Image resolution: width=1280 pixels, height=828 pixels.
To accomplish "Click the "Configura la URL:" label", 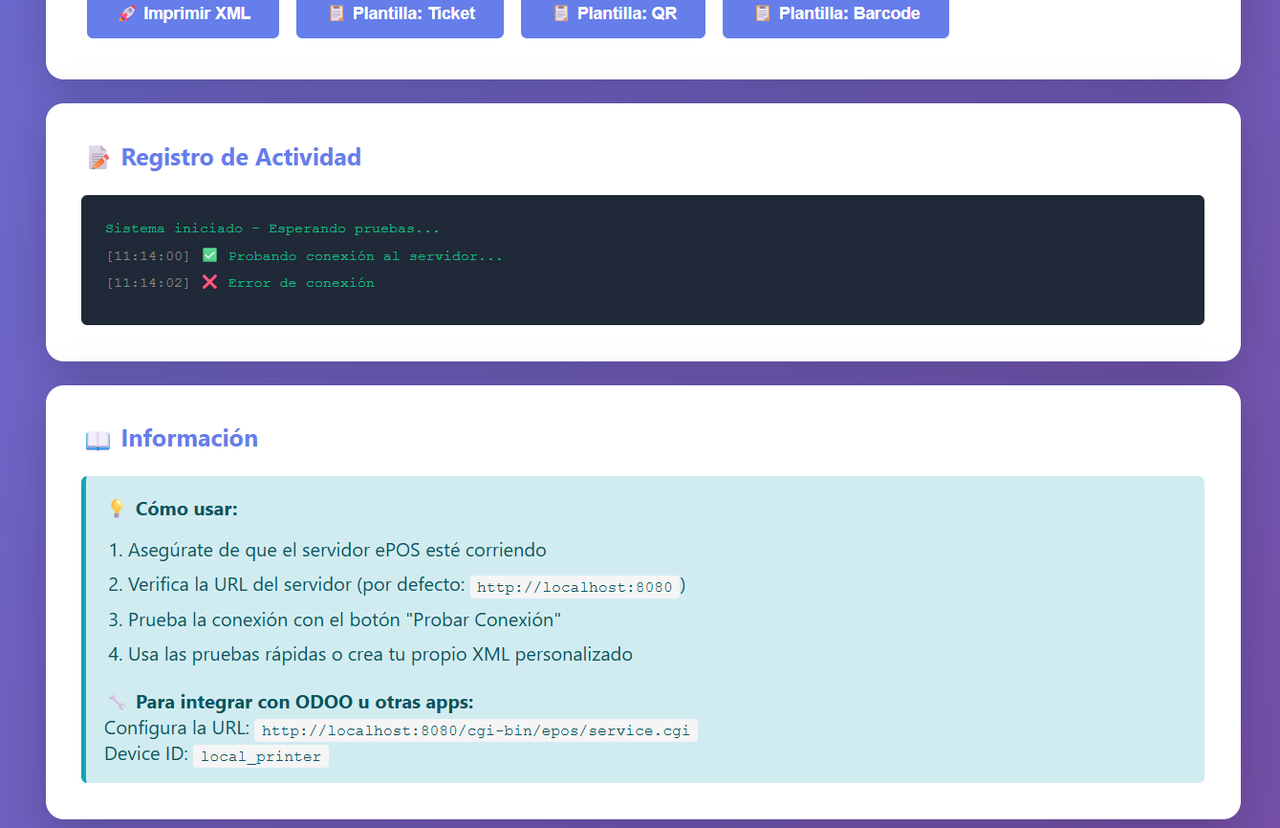I will [177, 728].
